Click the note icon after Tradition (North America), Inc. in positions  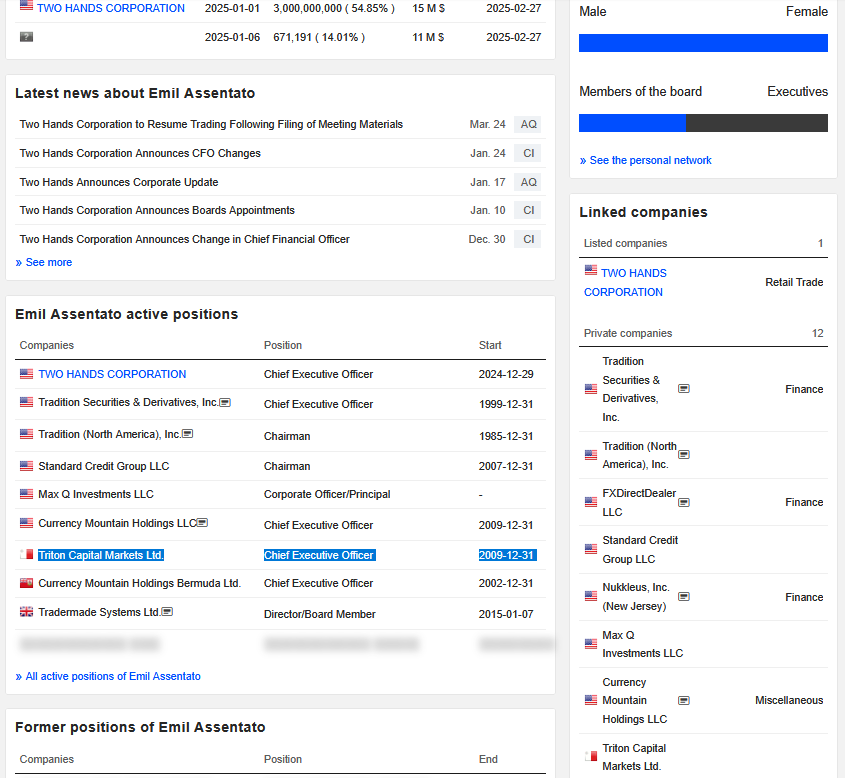[188, 434]
